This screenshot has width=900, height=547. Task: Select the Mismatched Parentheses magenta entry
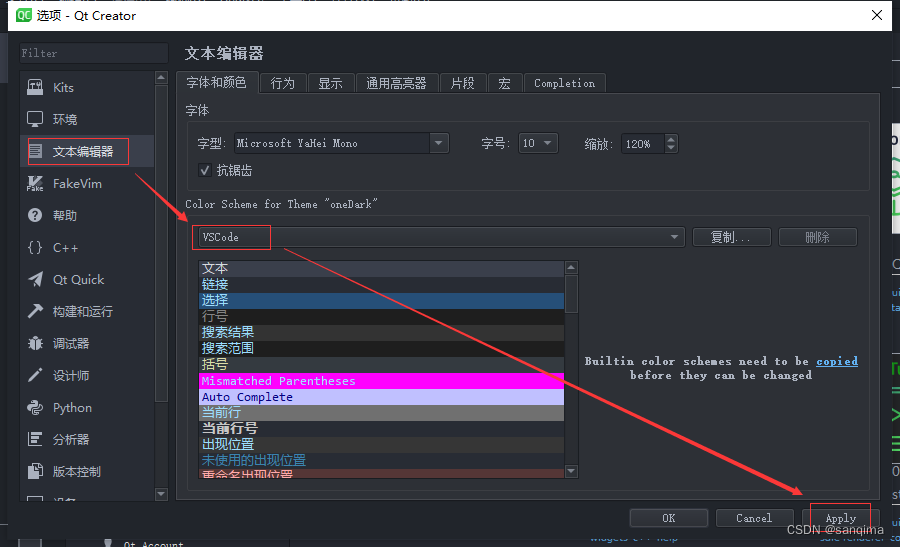coord(381,381)
